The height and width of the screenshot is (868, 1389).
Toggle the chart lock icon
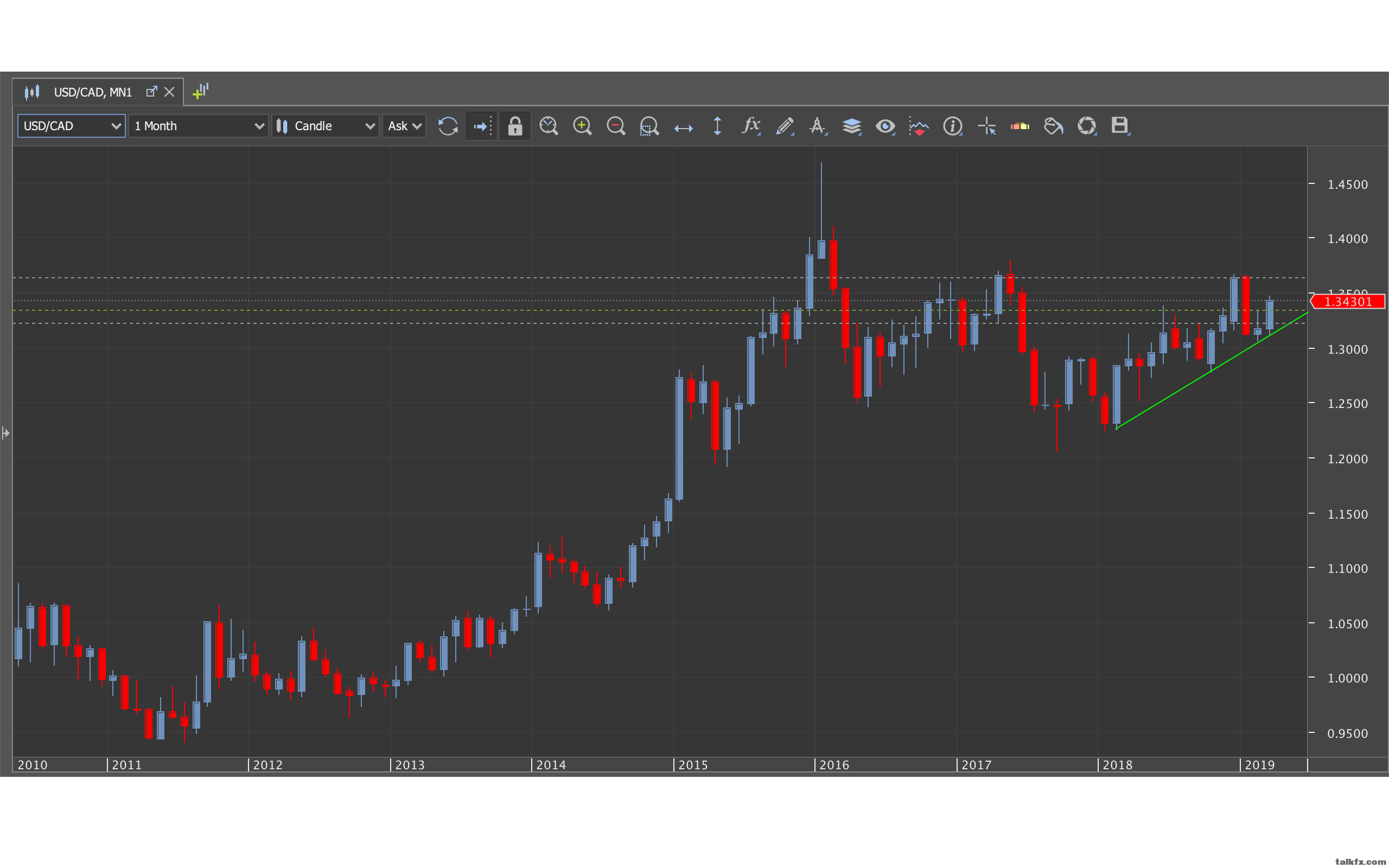515,126
